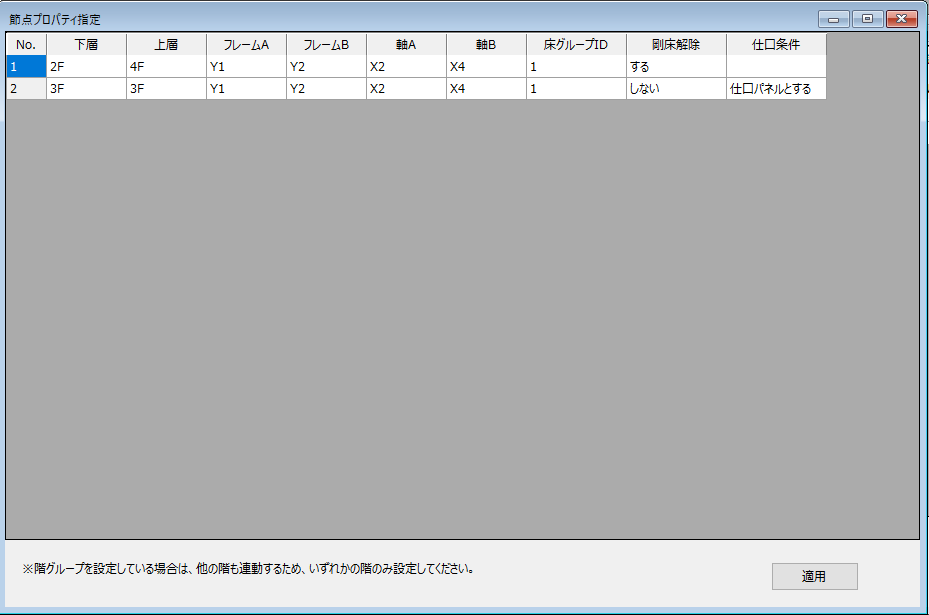Click the No. column header
The image size is (929, 615).
(x=26, y=44)
